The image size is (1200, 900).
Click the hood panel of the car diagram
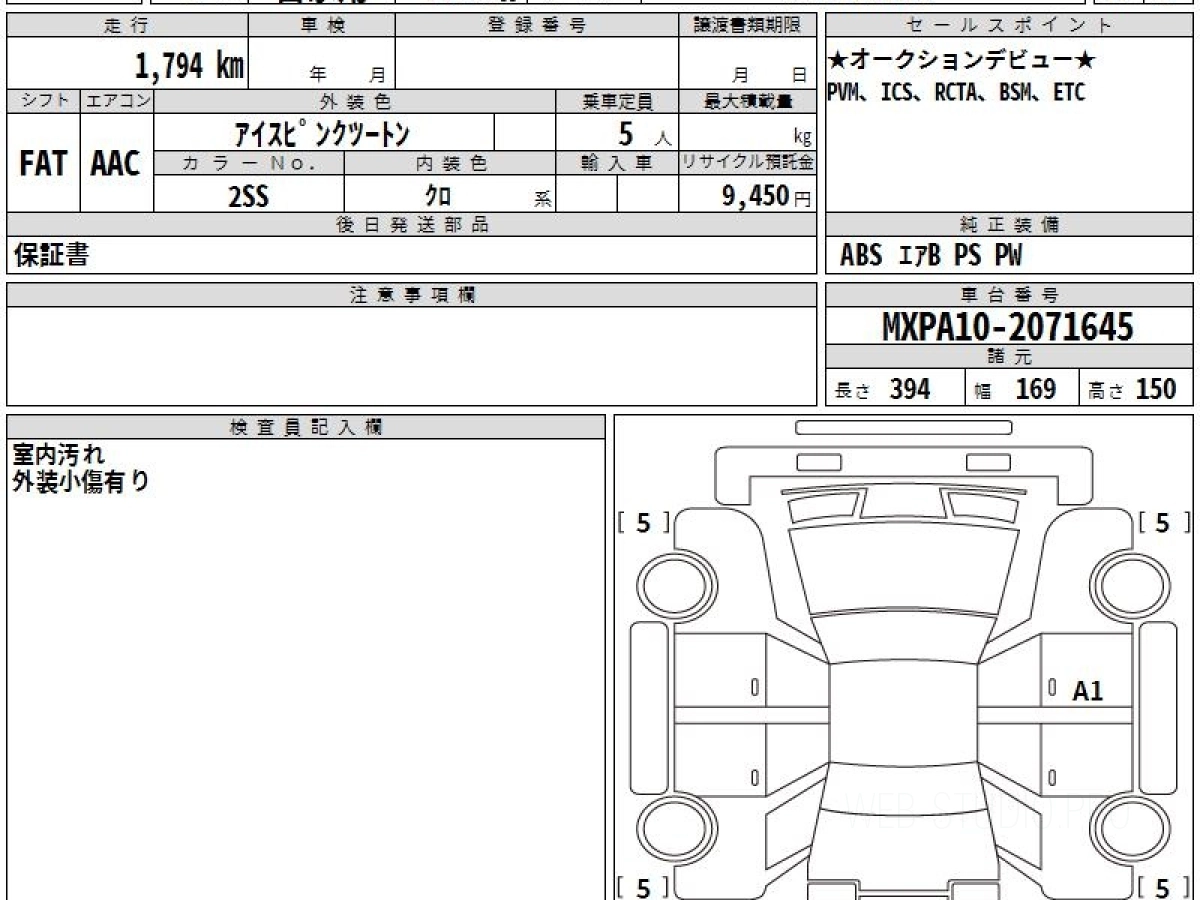click(x=903, y=570)
